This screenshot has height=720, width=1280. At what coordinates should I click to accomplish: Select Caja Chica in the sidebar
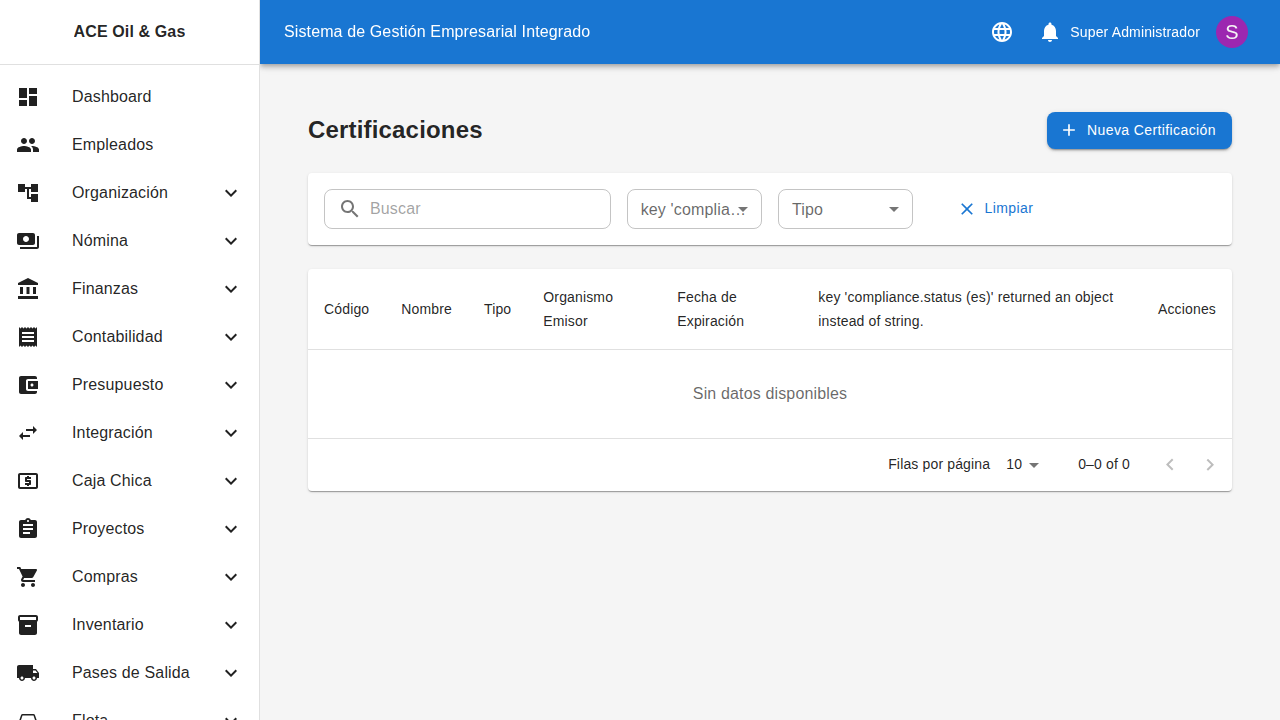pos(111,481)
